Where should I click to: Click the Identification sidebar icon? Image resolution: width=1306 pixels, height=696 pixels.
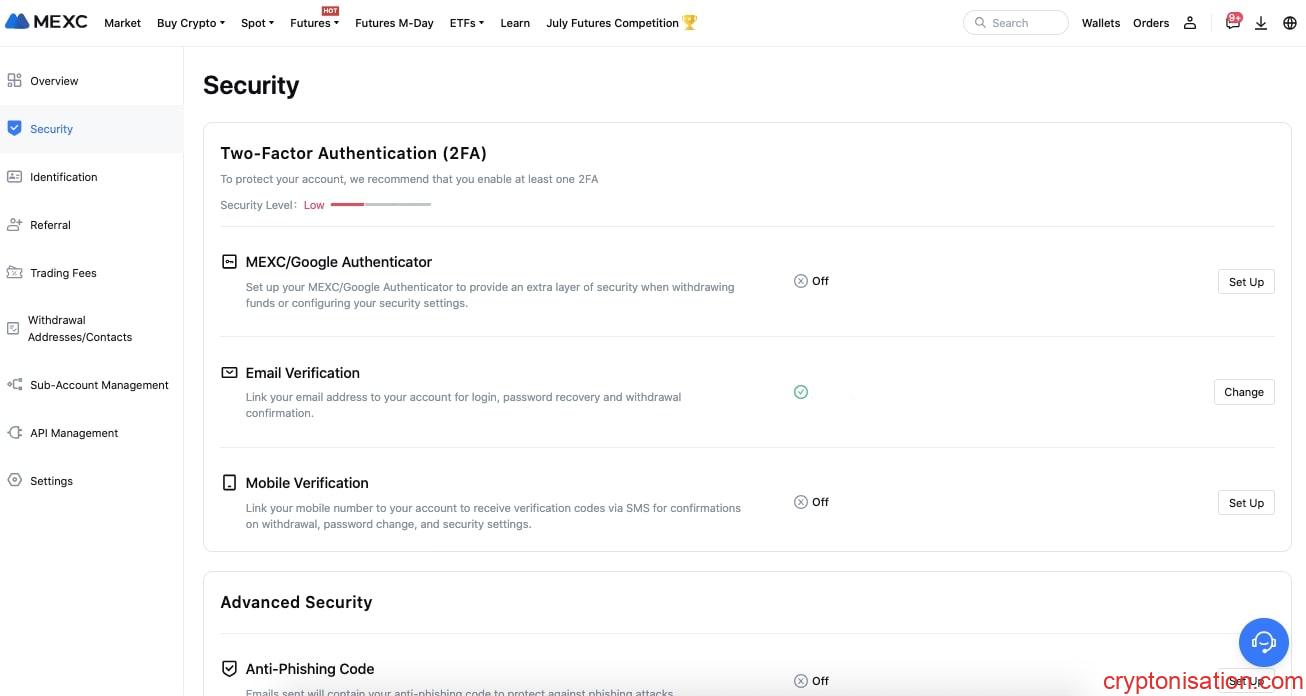coord(14,177)
